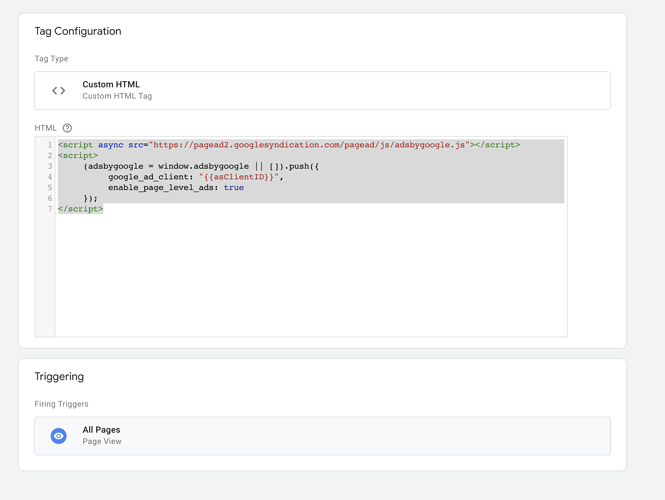Click the Tag Type label

(51, 59)
